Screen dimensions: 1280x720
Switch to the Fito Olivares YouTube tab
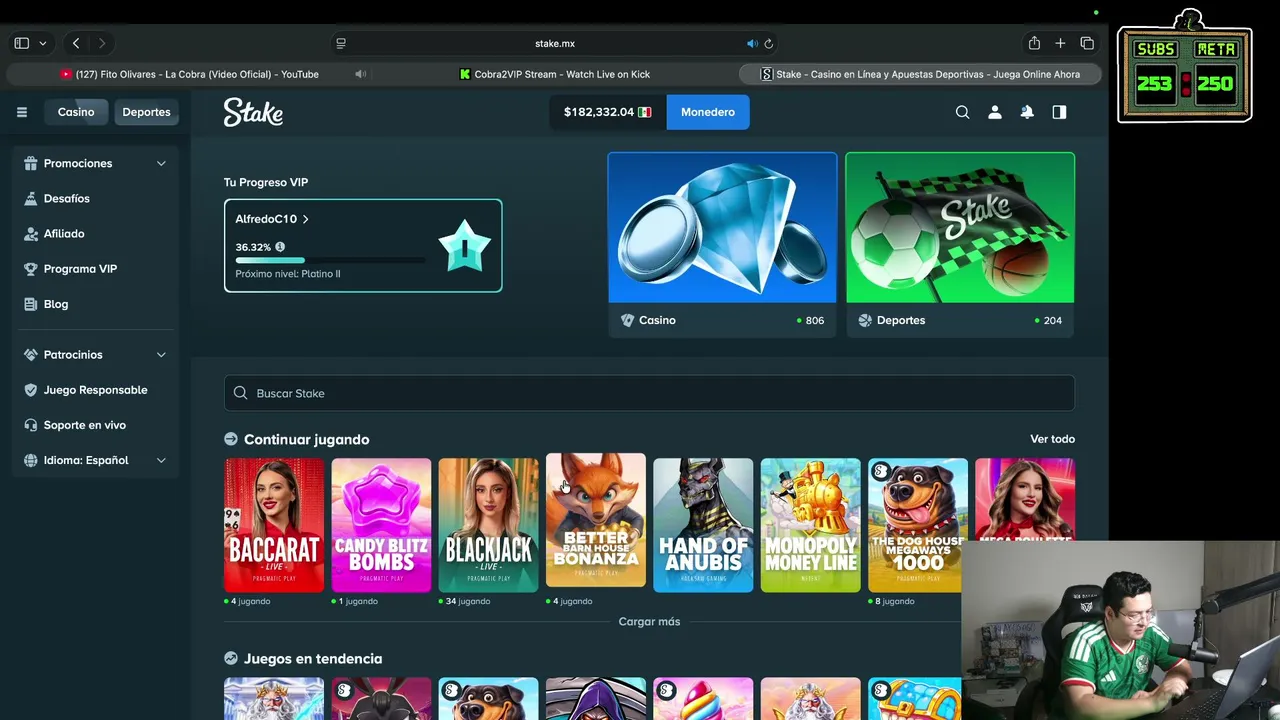189,74
